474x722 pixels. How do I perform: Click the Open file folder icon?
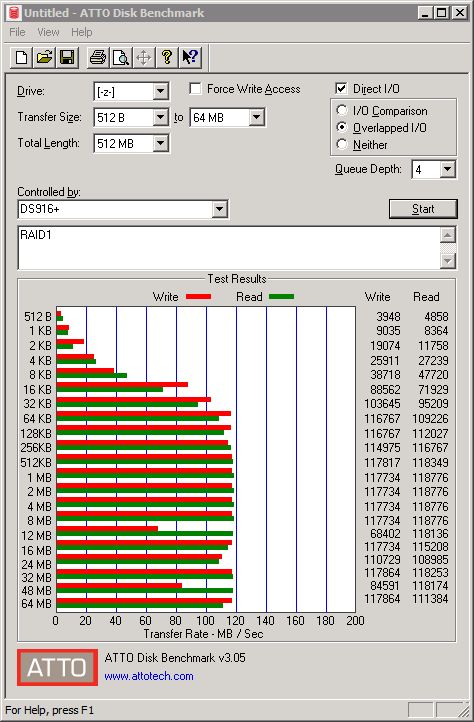tap(44, 58)
